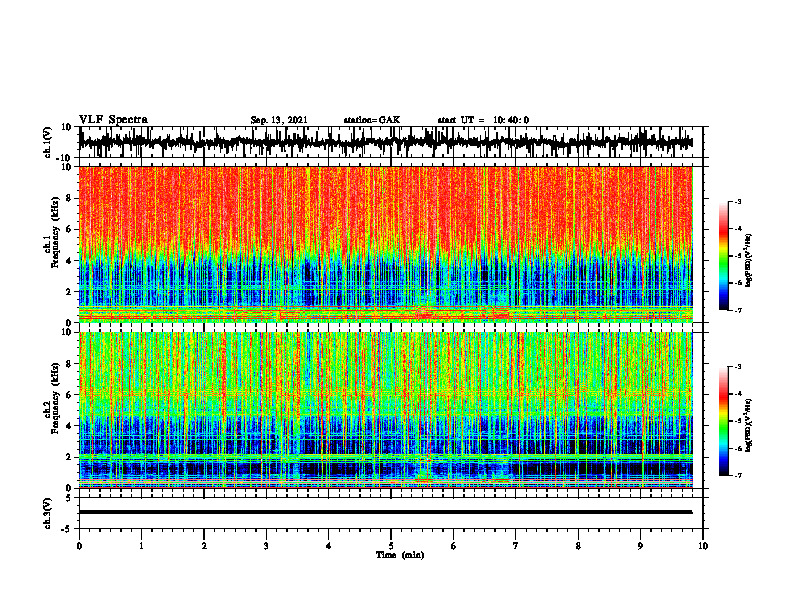Click the time axis tick label "2"
792x612 pixels.
point(204,546)
